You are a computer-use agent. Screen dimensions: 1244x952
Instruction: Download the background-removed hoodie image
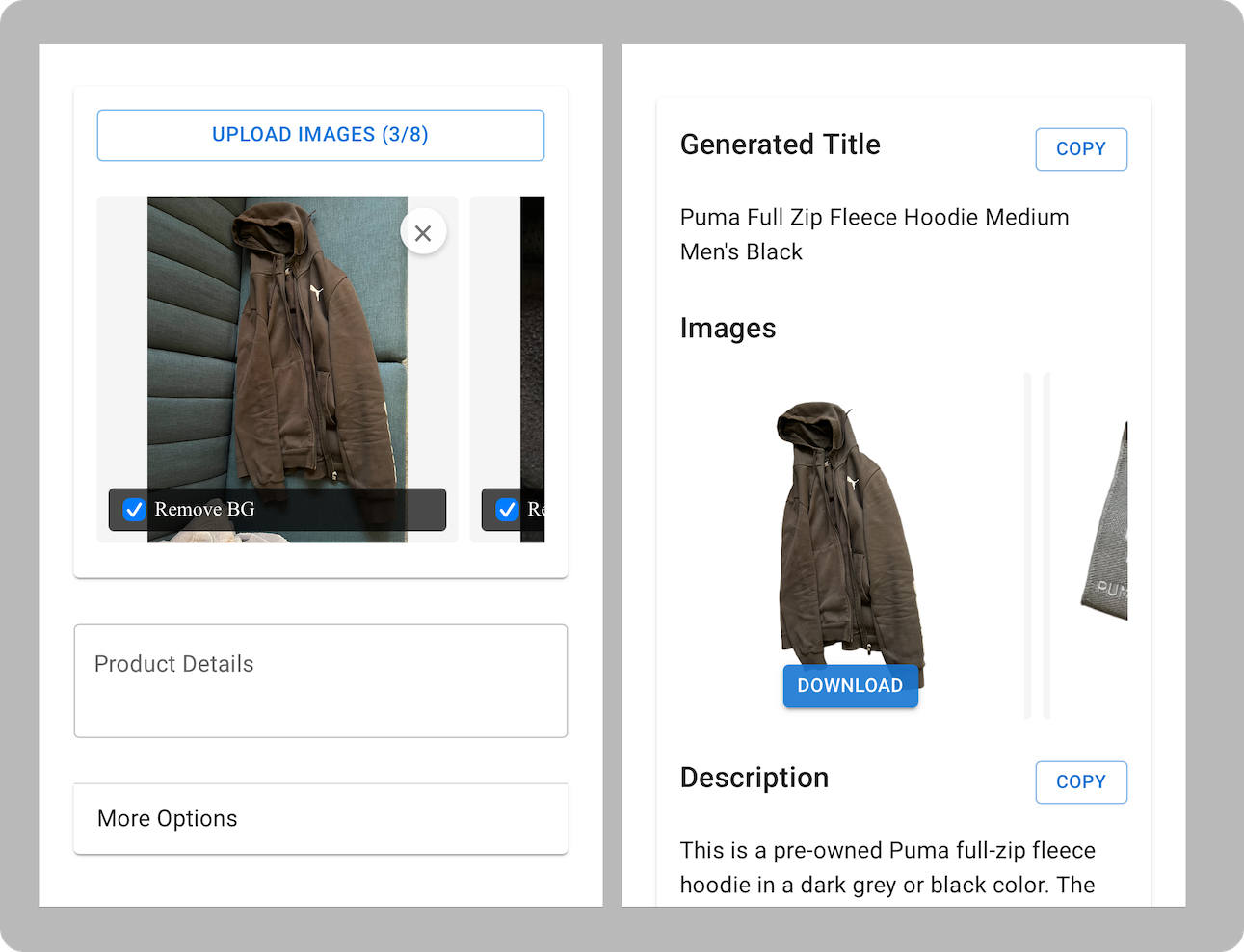pyautogui.click(x=850, y=685)
